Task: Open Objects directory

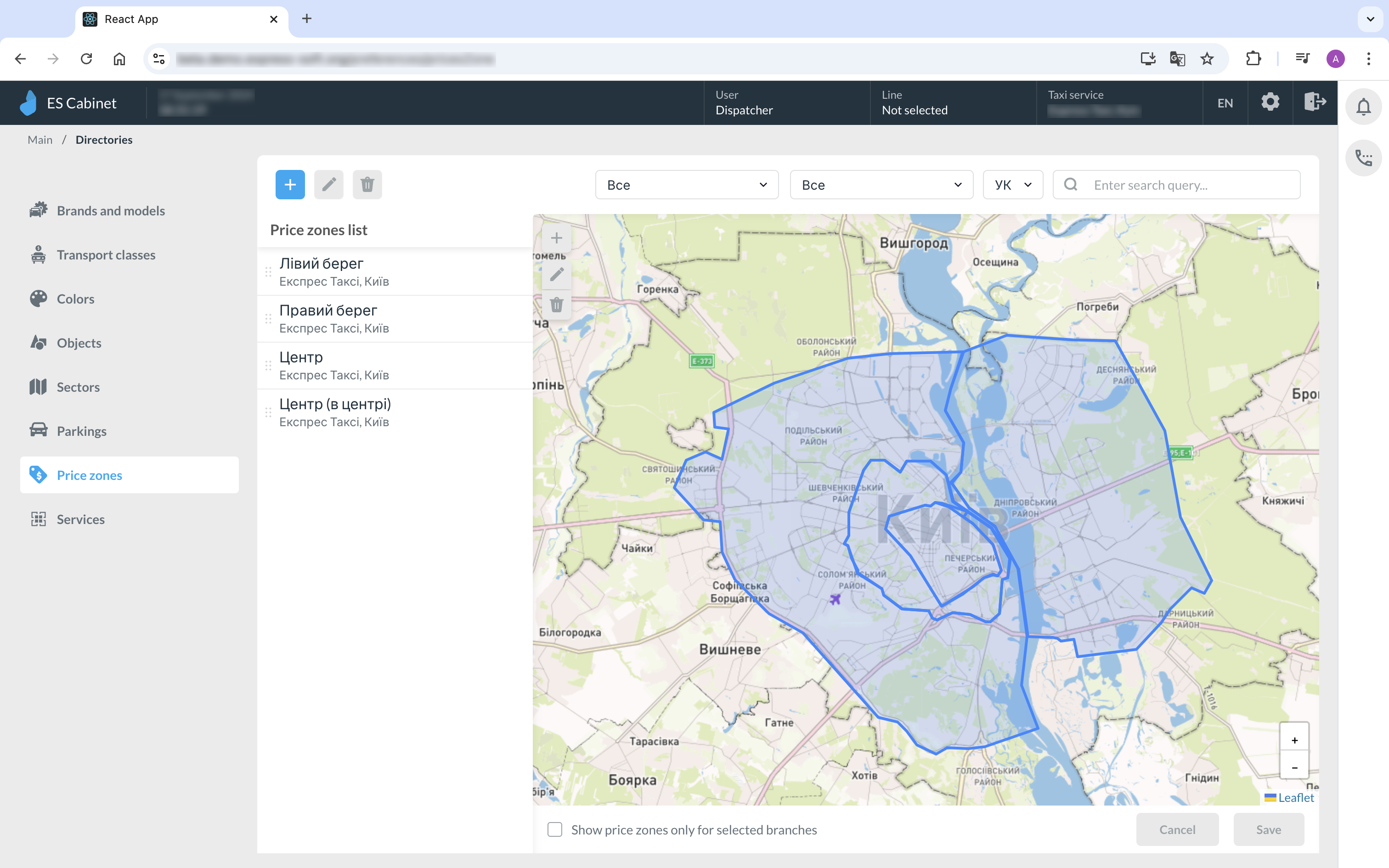Action: [129, 343]
